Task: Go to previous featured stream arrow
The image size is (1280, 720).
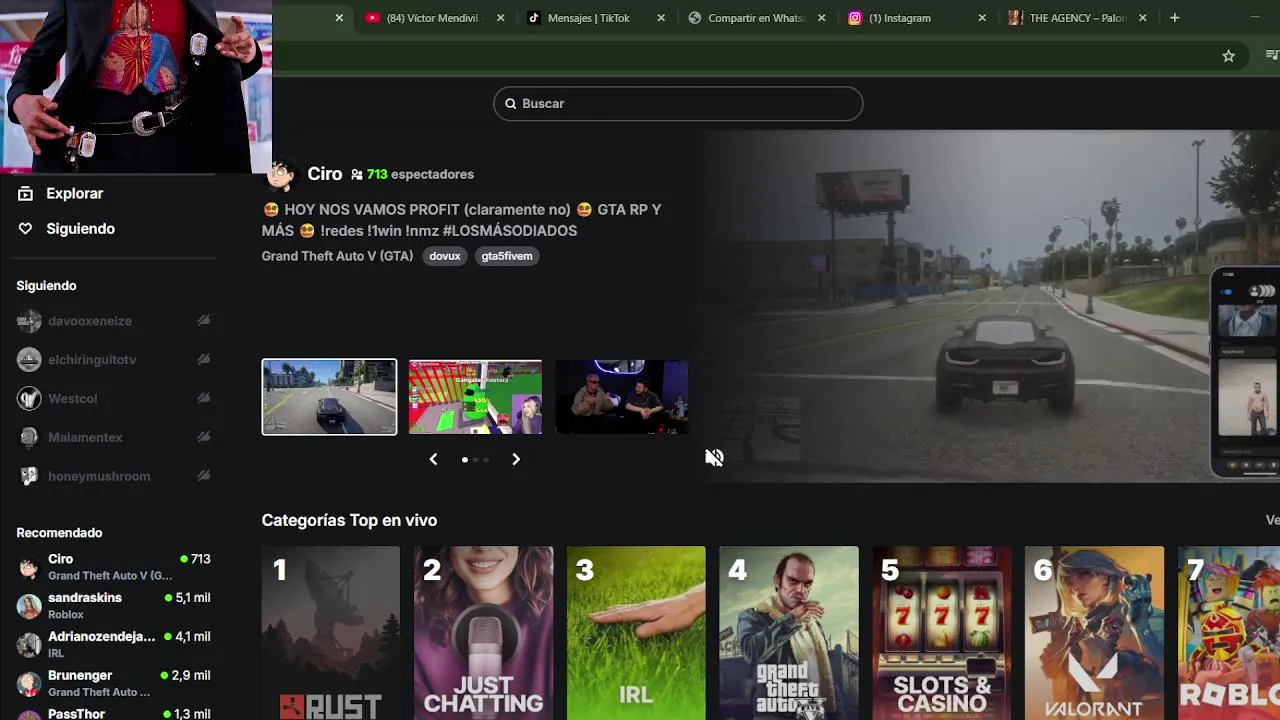Action: (x=433, y=459)
